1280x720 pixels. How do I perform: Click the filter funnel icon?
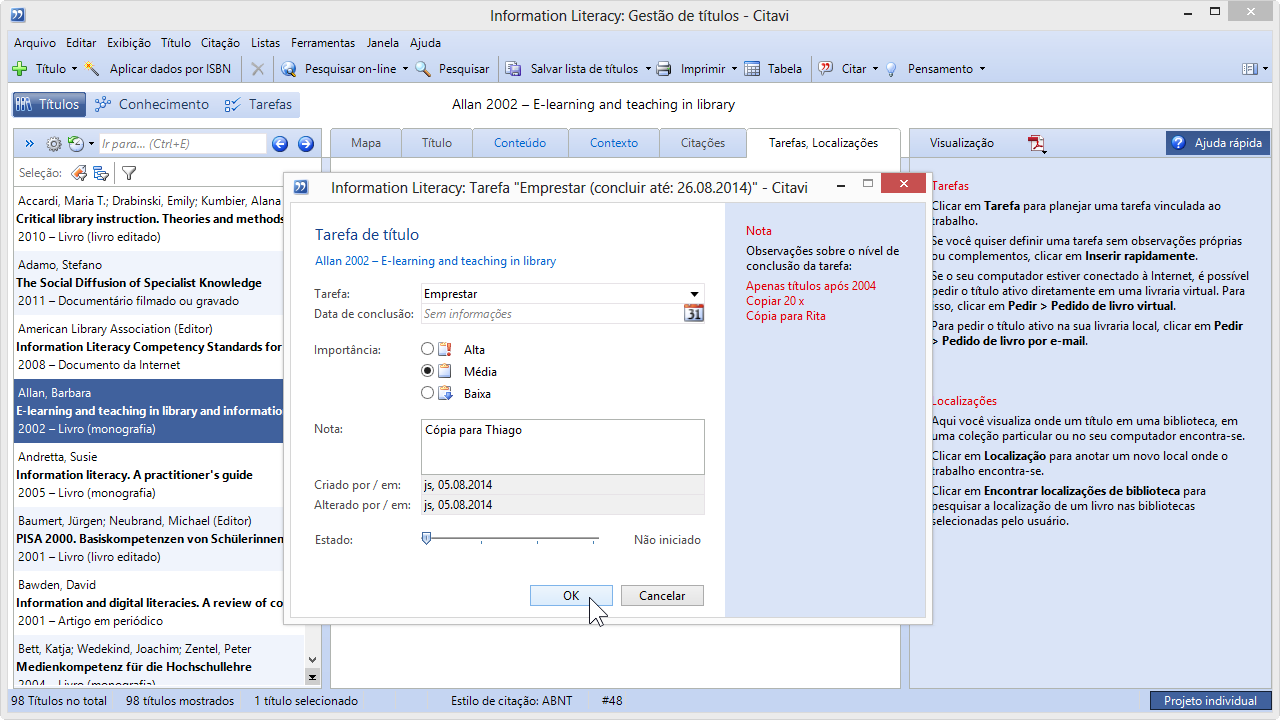(x=129, y=173)
